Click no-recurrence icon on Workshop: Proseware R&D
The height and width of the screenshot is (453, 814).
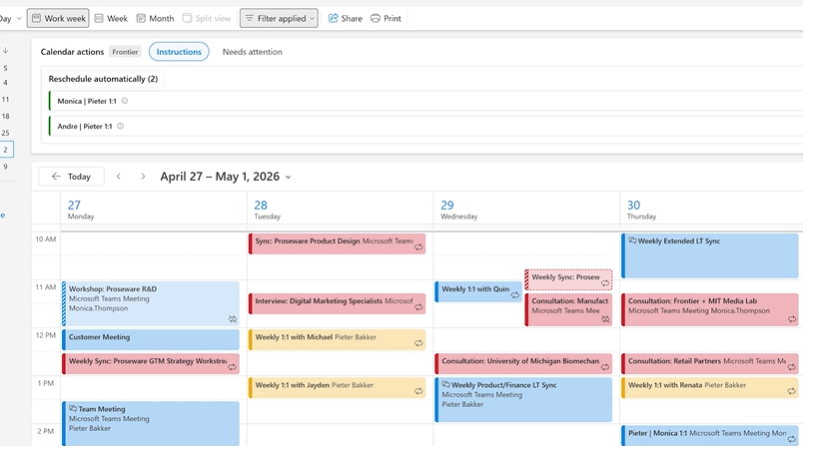tap(233, 319)
